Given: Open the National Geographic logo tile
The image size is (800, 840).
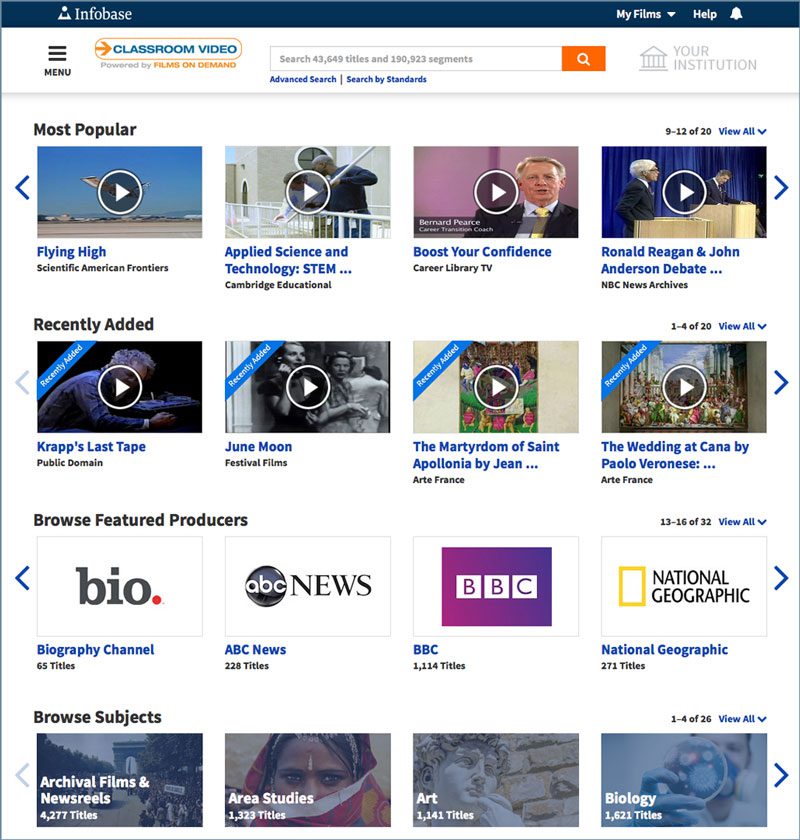Looking at the screenshot, I should pyautogui.click(x=684, y=587).
